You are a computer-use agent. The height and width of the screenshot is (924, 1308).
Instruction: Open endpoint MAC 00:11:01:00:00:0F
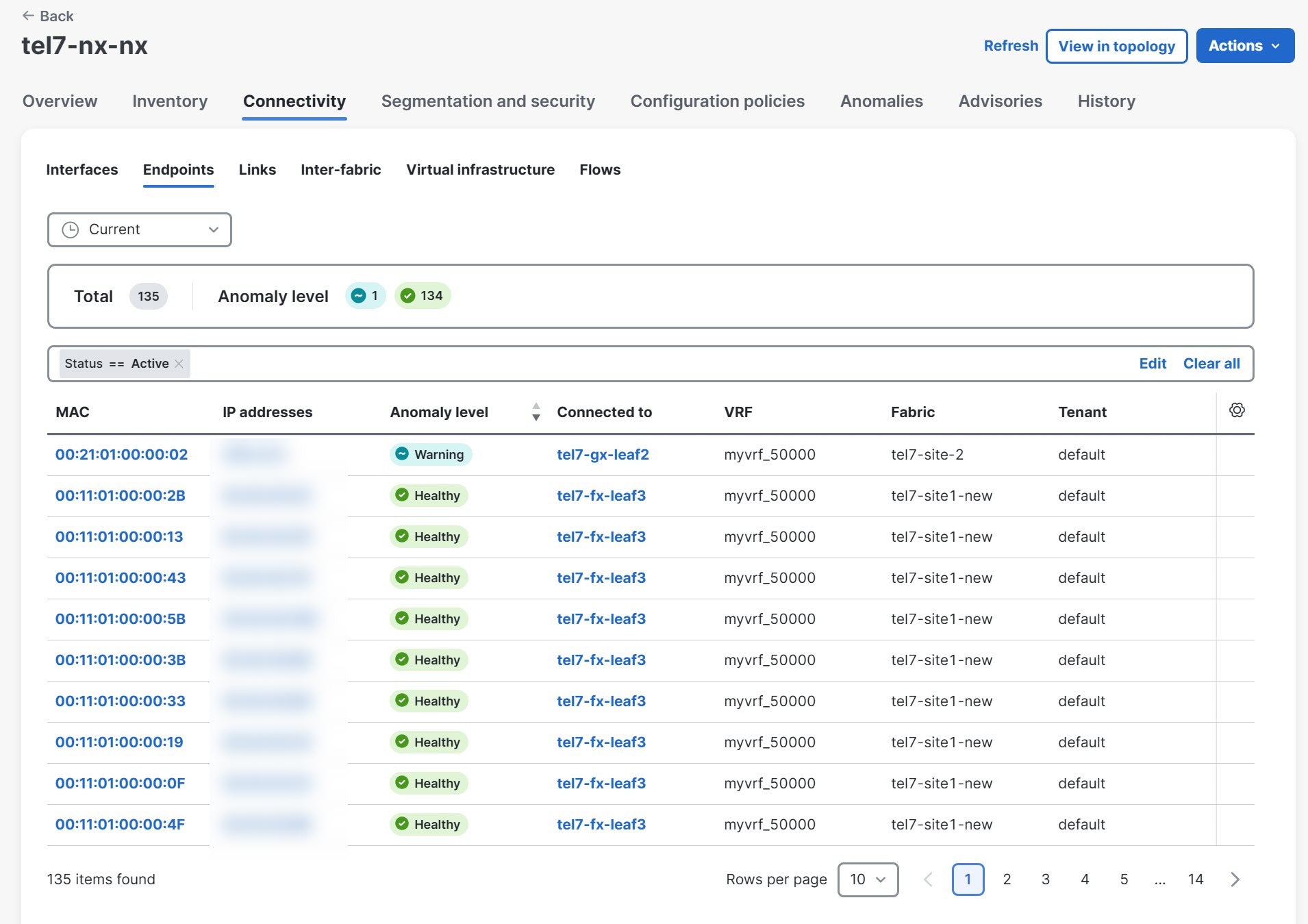point(120,784)
